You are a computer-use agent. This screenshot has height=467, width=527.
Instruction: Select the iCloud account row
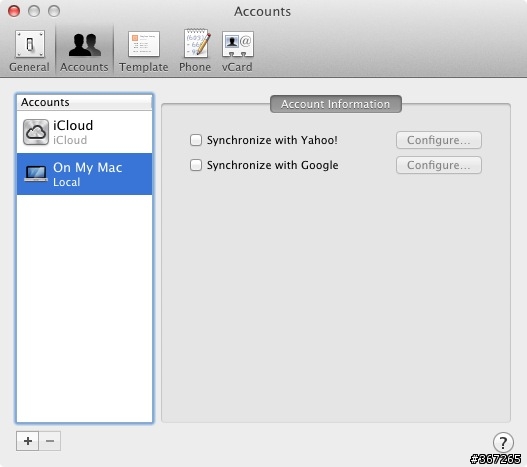[84, 132]
